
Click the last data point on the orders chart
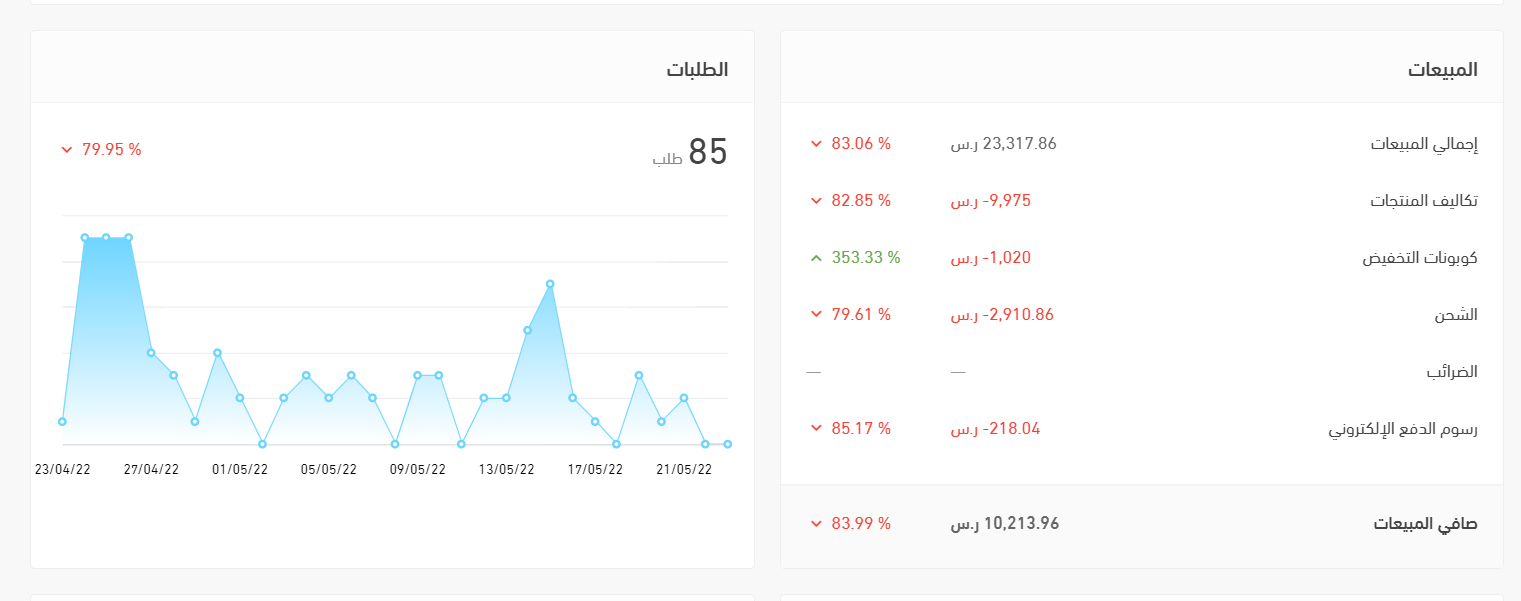[x=727, y=444]
